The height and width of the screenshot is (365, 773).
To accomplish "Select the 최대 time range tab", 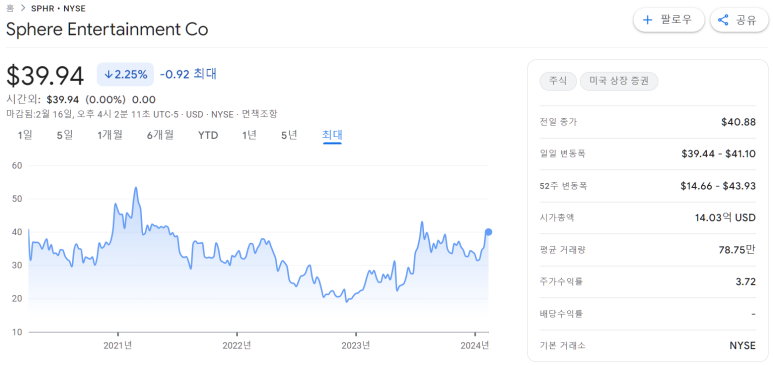I will pyautogui.click(x=332, y=135).
